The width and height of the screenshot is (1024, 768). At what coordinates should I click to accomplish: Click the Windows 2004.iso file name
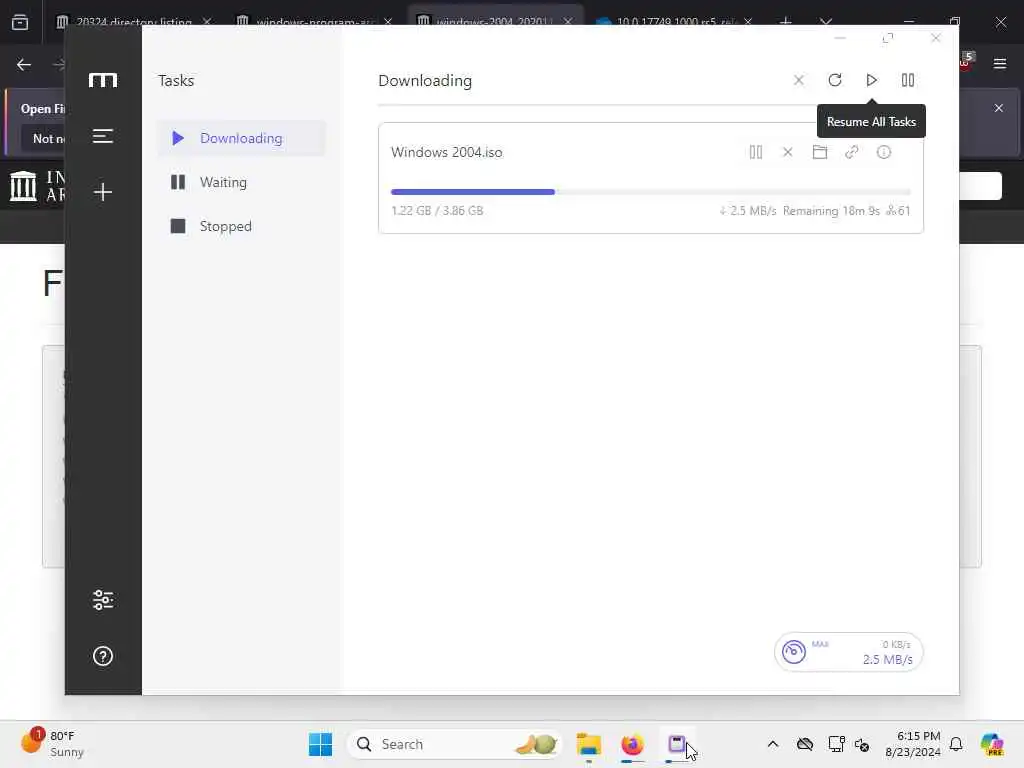point(447,152)
